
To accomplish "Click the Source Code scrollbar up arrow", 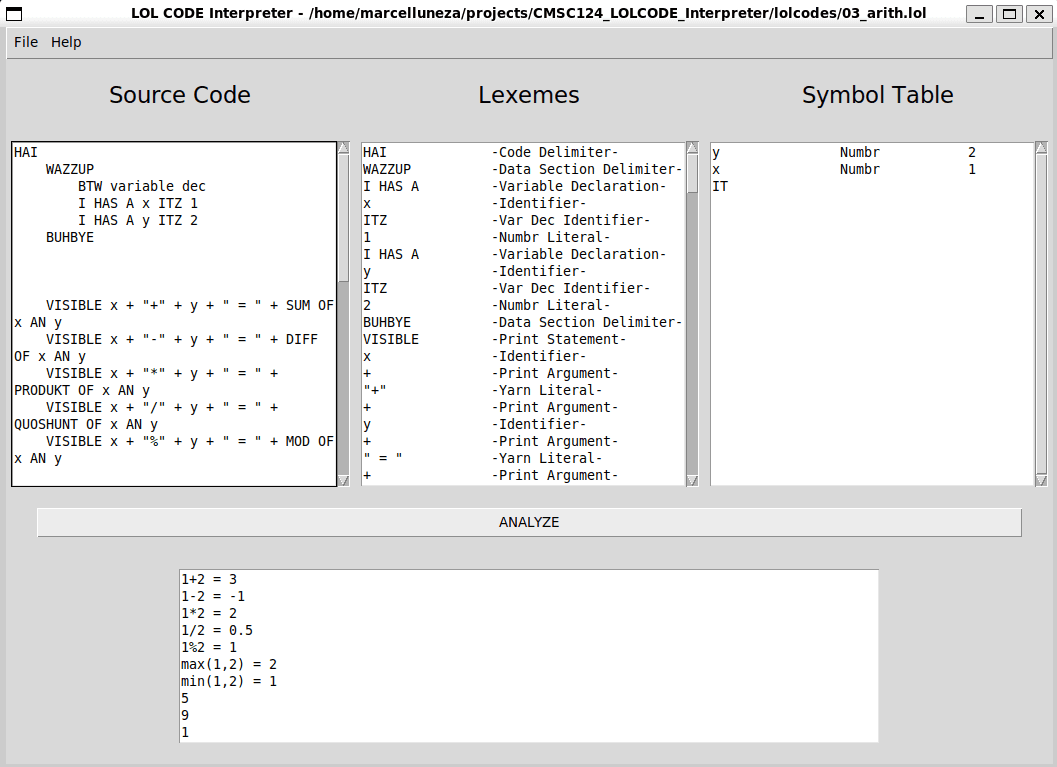I will 344,148.
